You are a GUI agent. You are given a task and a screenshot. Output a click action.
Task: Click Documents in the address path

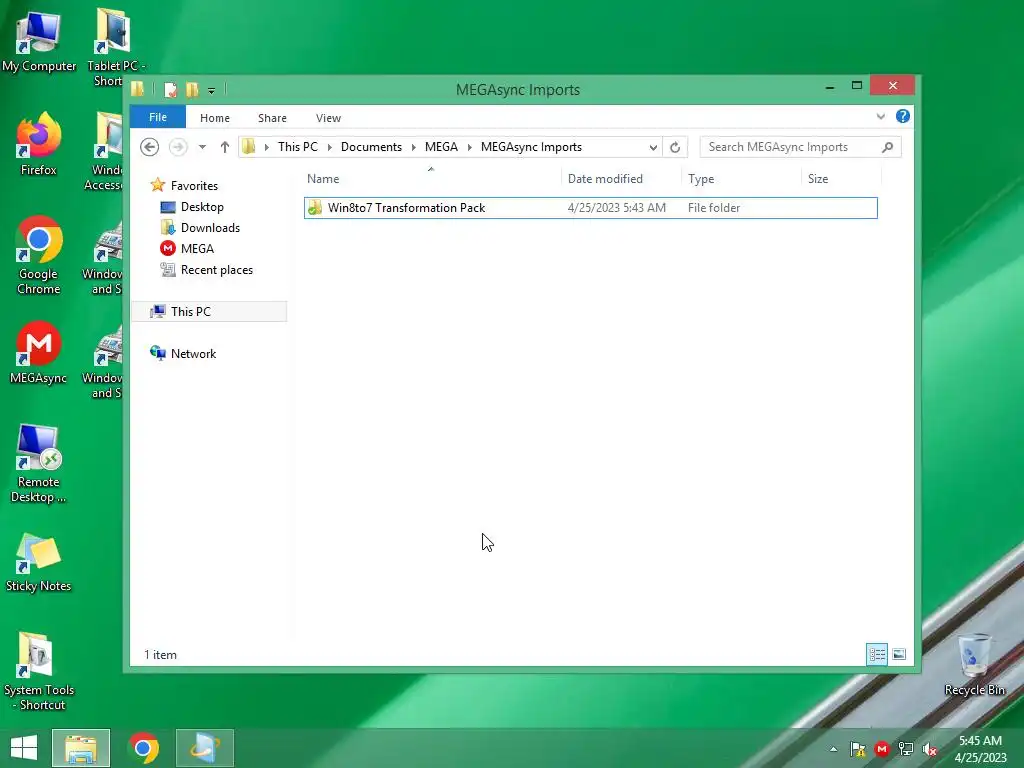[x=371, y=147]
